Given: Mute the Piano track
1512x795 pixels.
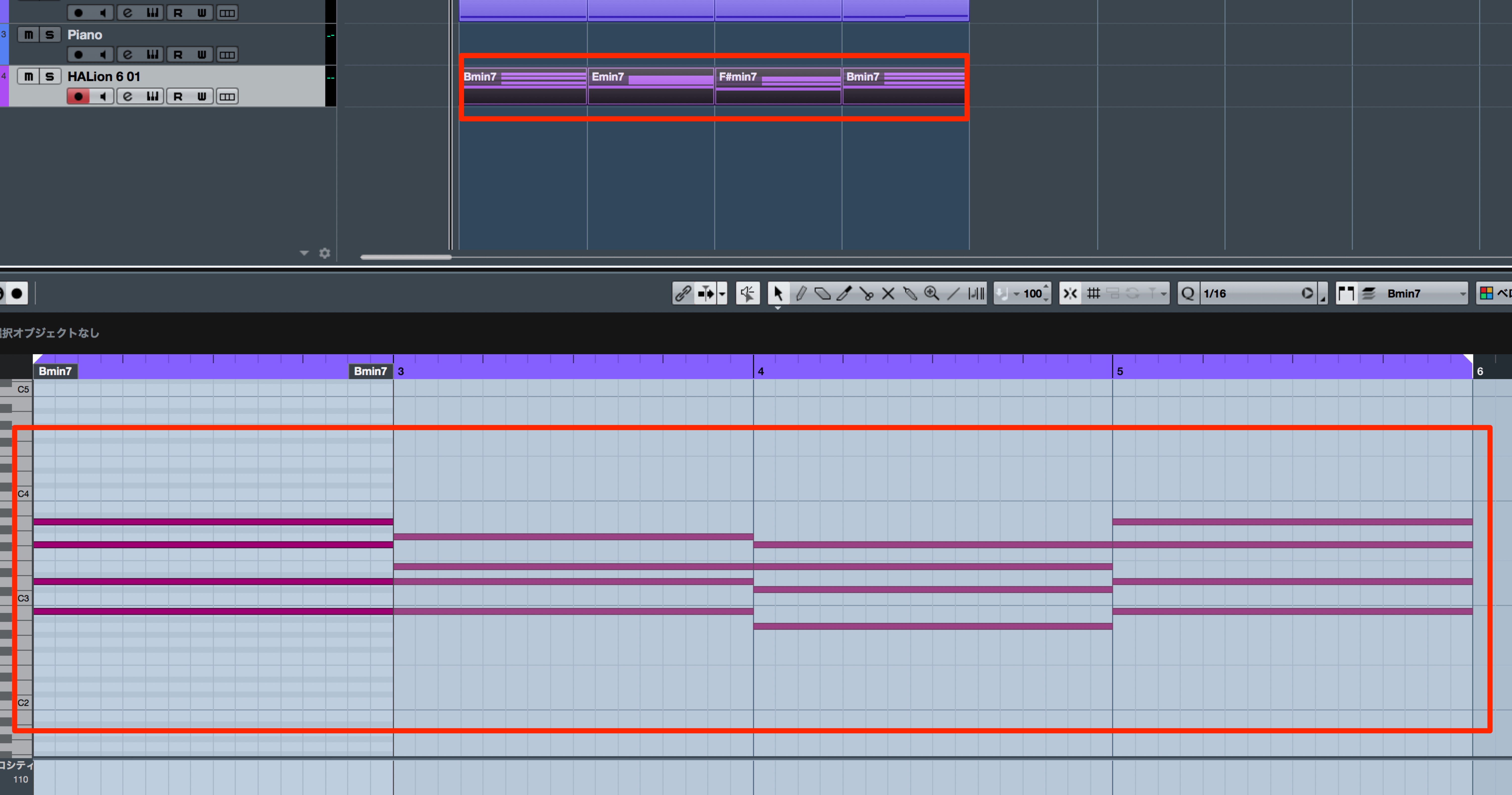Looking at the screenshot, I should [28, 35].
